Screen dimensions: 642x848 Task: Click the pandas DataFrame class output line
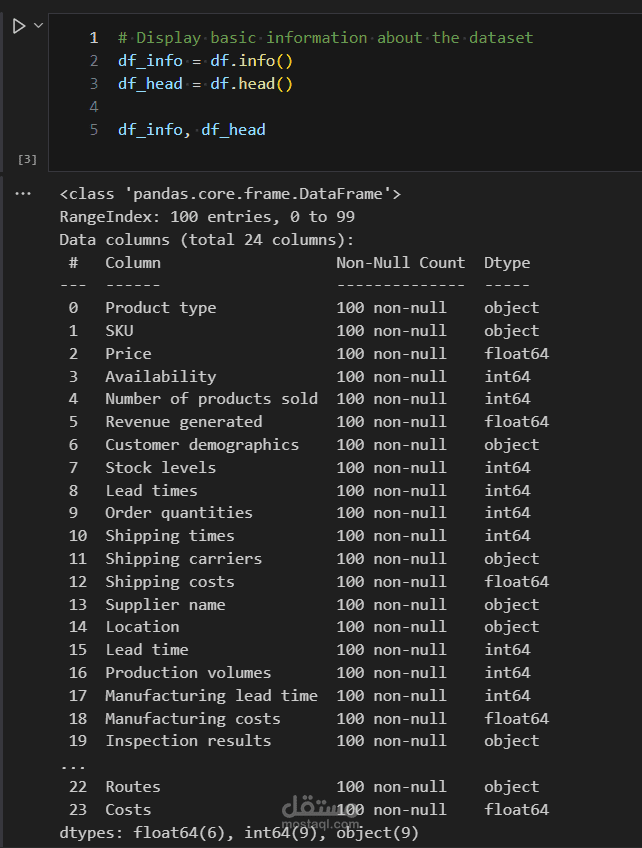point(230,194)
